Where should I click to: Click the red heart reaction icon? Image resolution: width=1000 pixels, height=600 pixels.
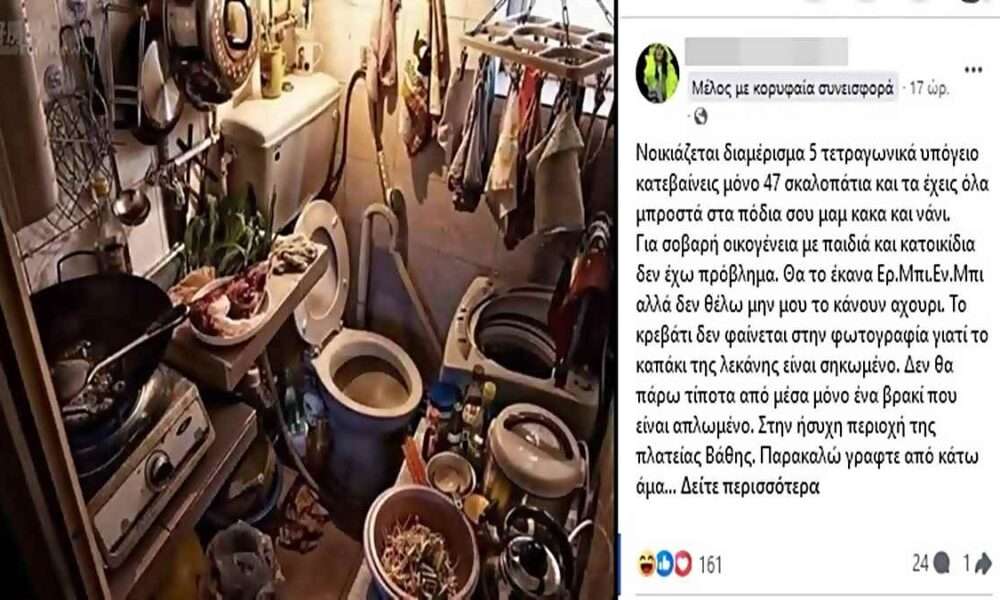point(683,564)
